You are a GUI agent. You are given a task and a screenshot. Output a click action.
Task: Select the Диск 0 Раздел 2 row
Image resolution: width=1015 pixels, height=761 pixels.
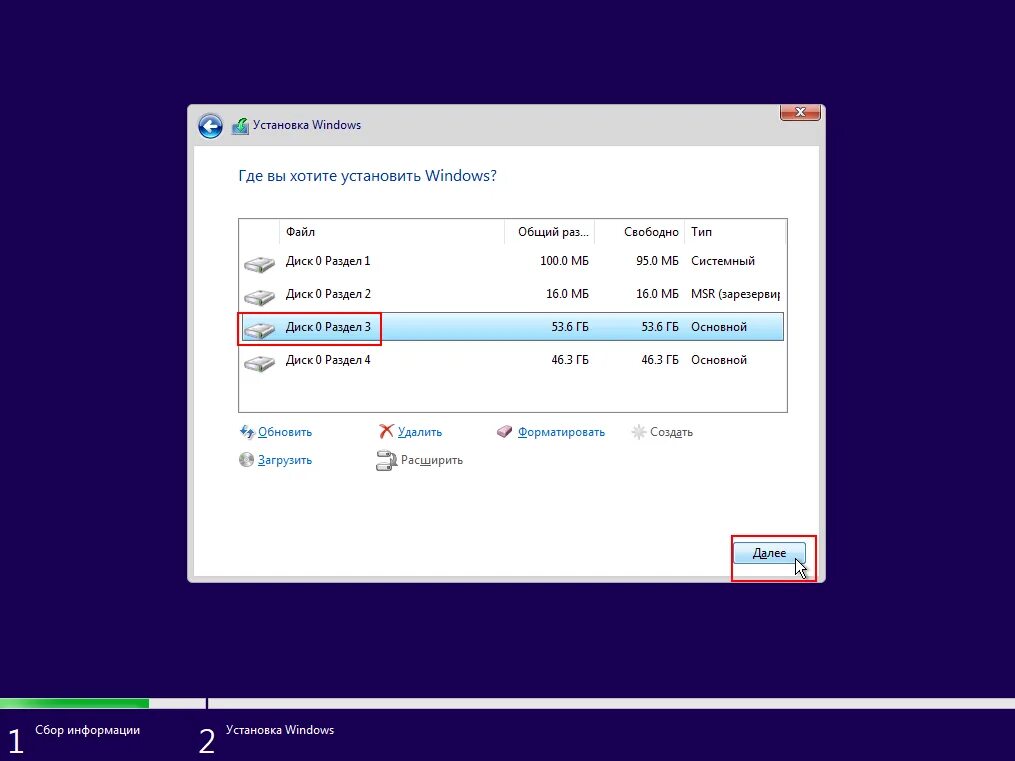511,294
